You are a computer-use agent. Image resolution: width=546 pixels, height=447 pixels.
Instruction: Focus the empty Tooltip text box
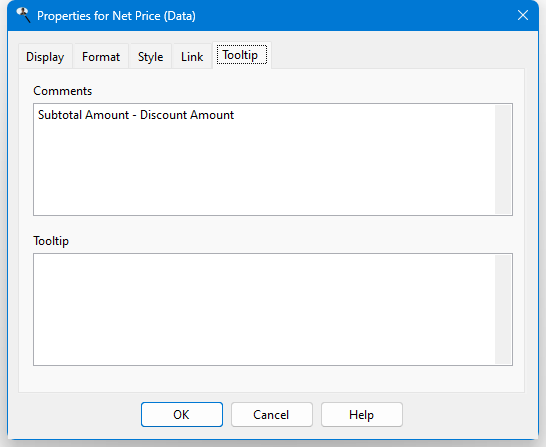coord(264,309)
